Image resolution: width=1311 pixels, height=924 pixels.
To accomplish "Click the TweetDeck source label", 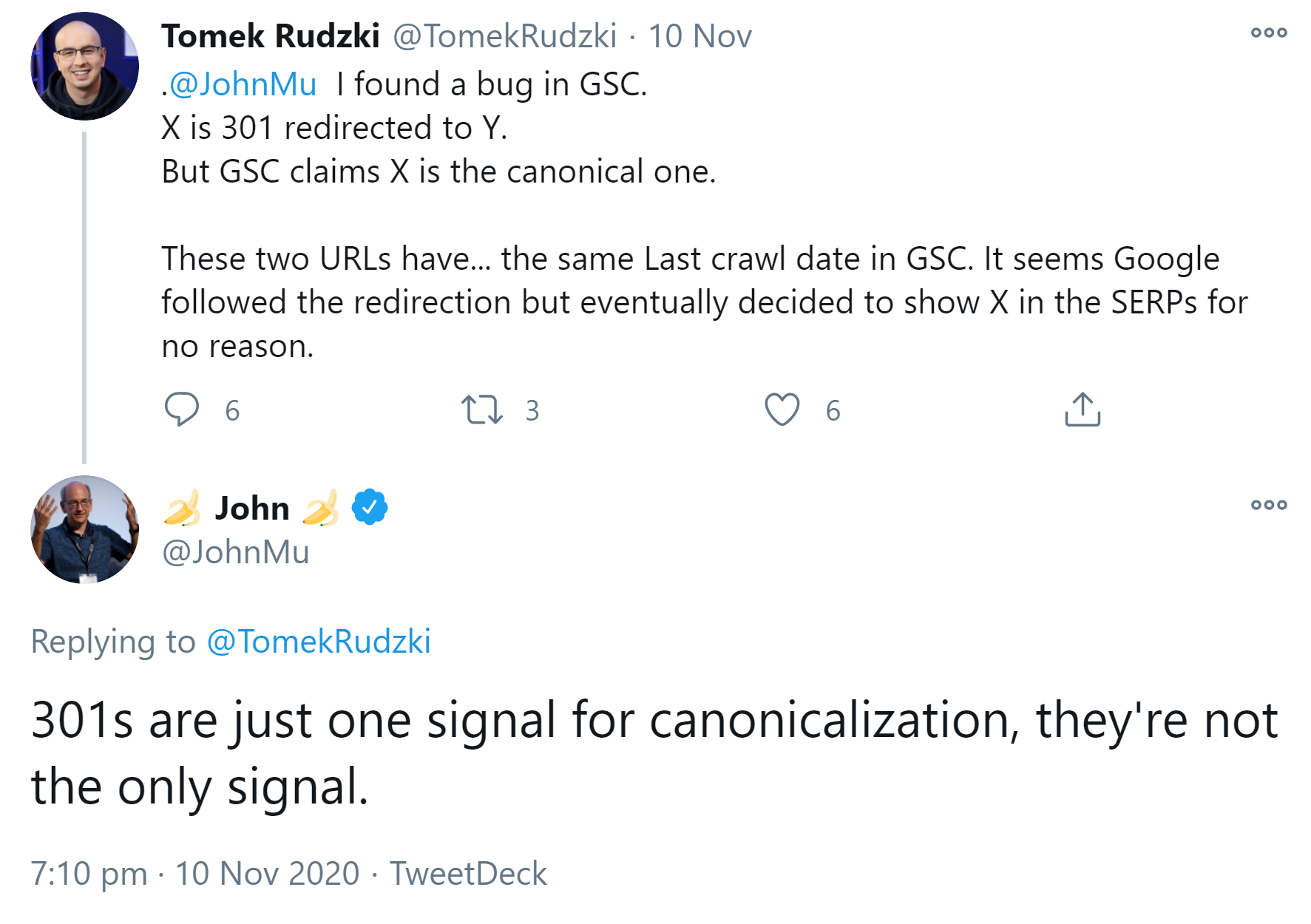I will pyautogui.click(x=468, y=874).
